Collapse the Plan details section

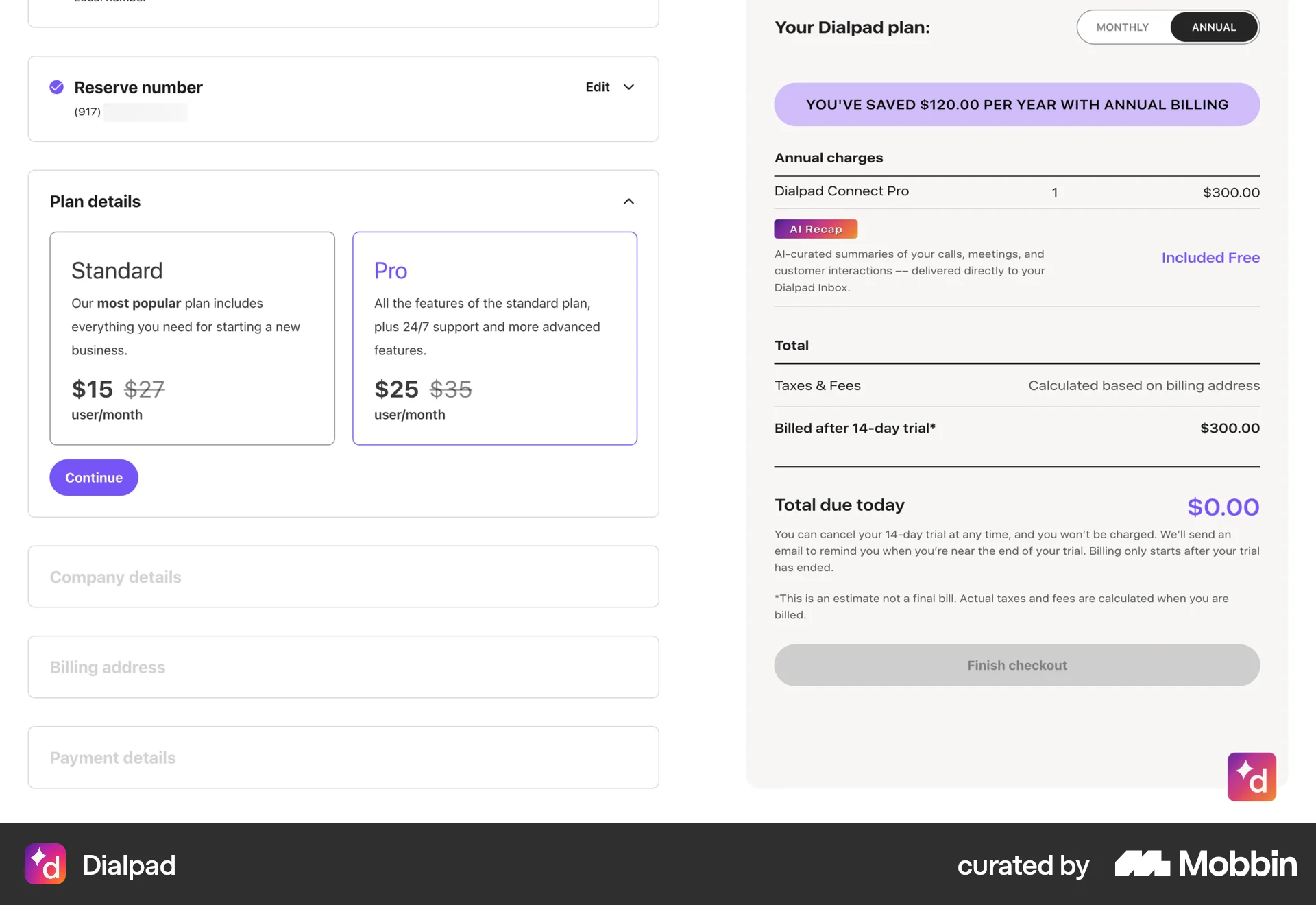point(629,202)
